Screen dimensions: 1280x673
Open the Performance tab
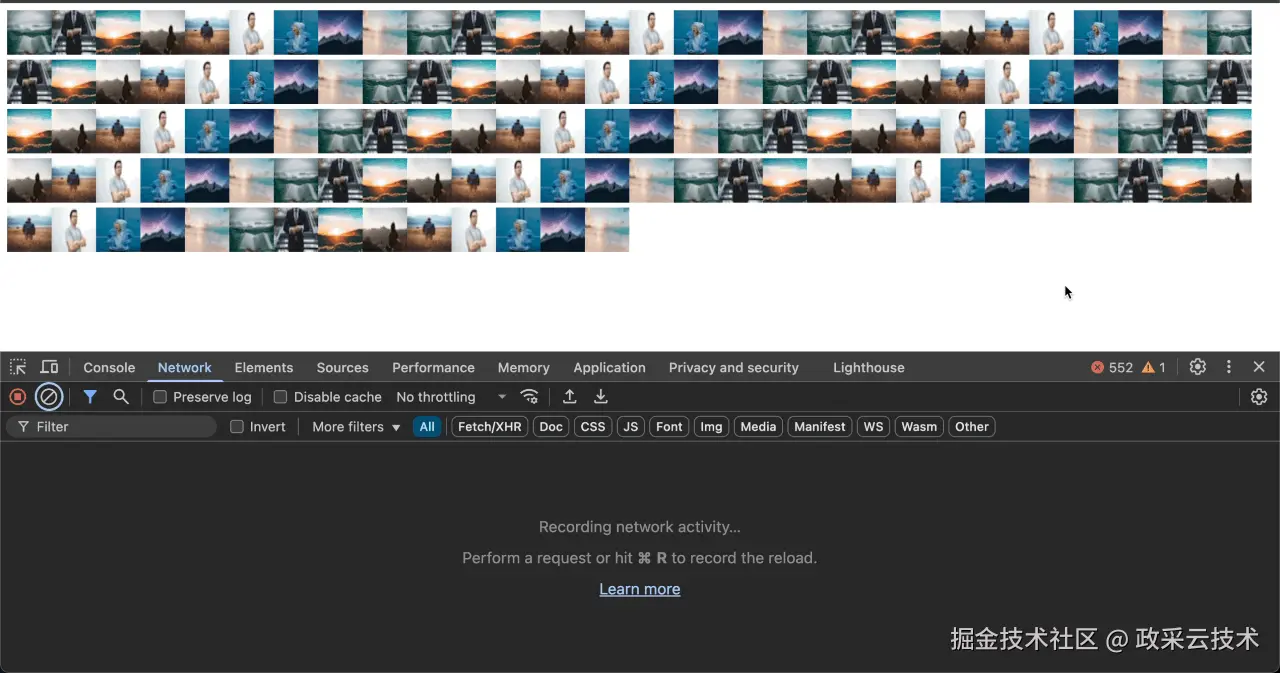coord(433,368)
